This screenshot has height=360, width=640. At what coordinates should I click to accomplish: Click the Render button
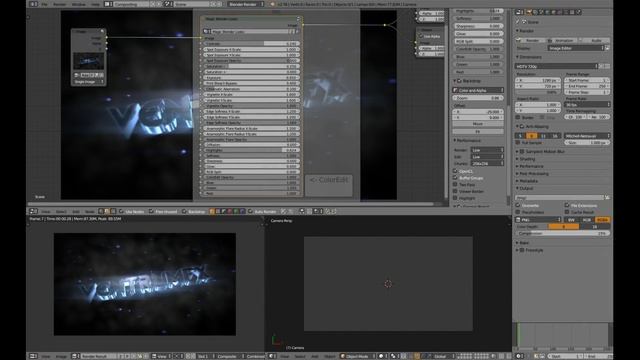point(530,40)
